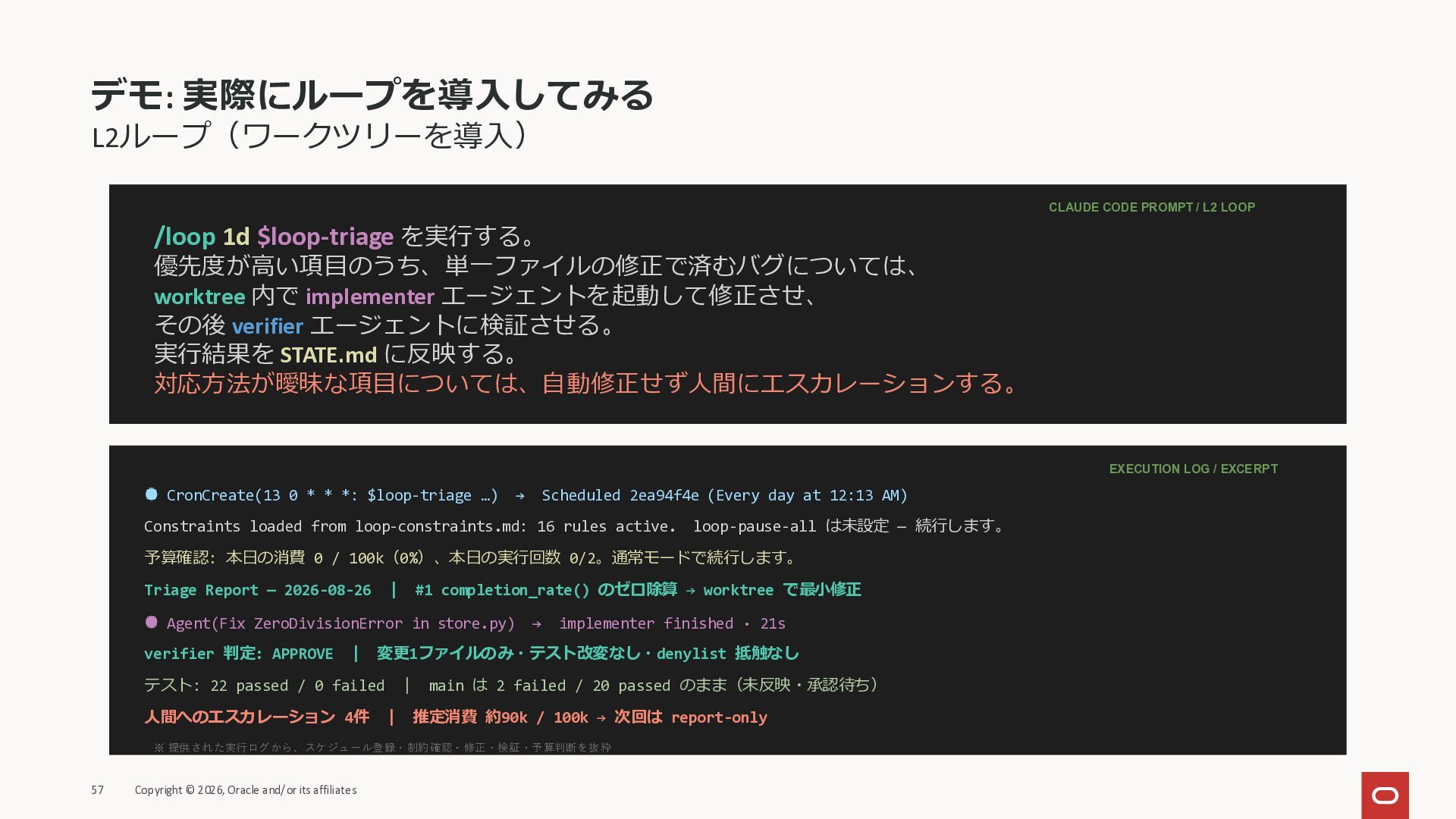Click Agent(Fix ZeroDivisionError in store.py) text
Image resolution: width=1456 pixels, height=819 pixels.
(x=340, y=623)
